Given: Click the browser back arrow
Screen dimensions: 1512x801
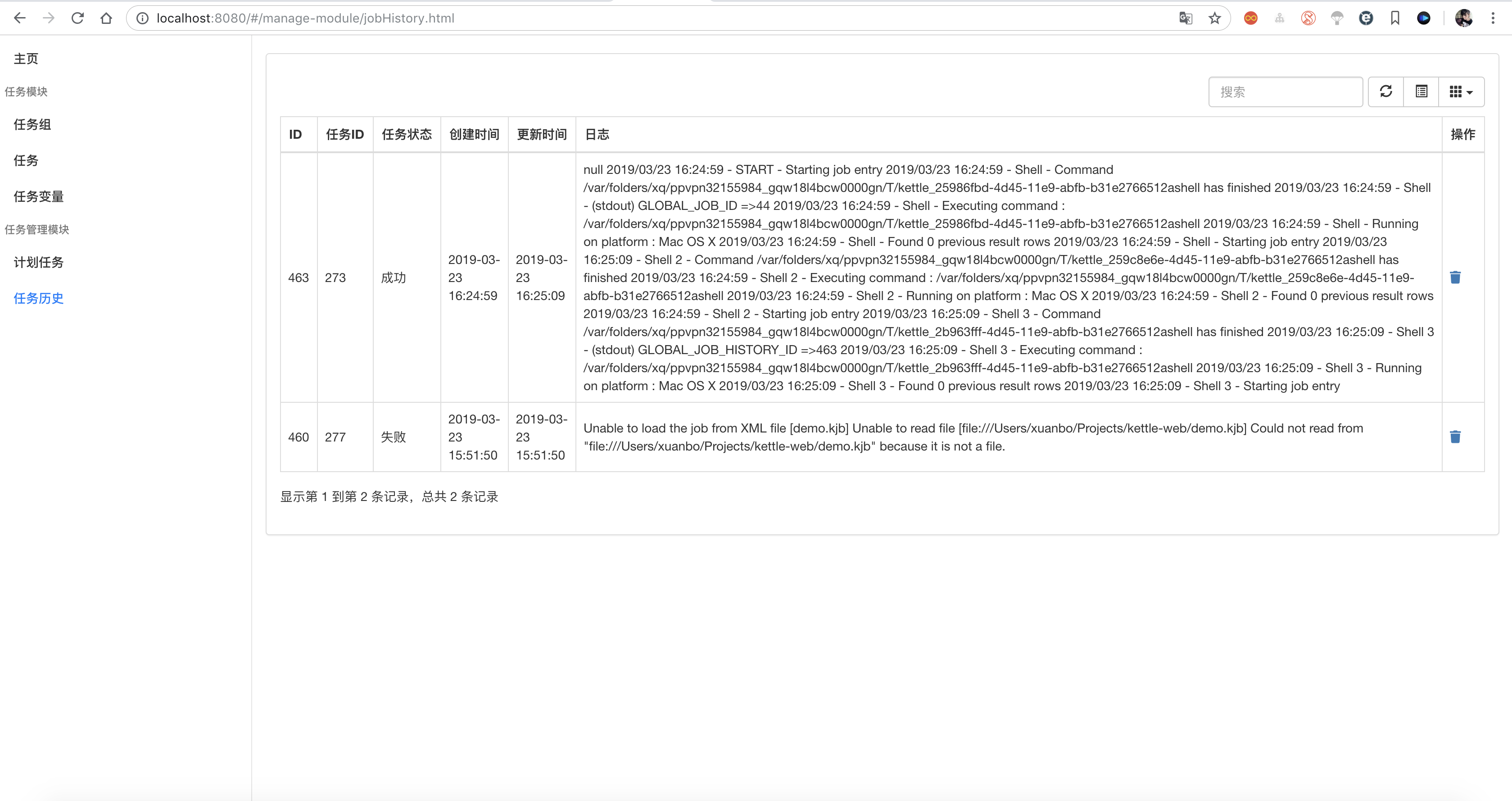Looking at the screenshot, I should tap(20, 18).
